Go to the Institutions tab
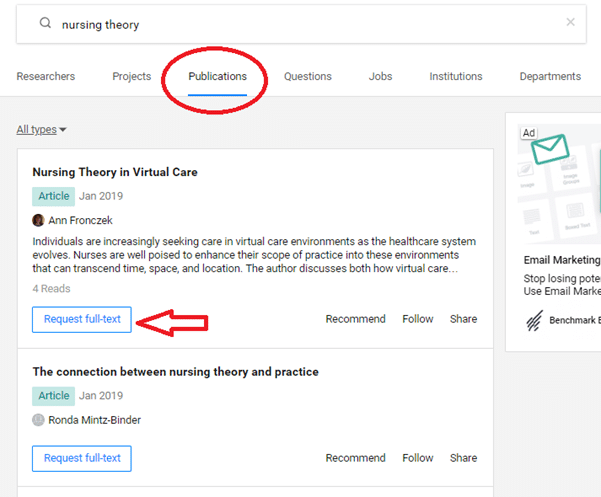This screenshot has height=497, width=601. [x=456, y=76]
